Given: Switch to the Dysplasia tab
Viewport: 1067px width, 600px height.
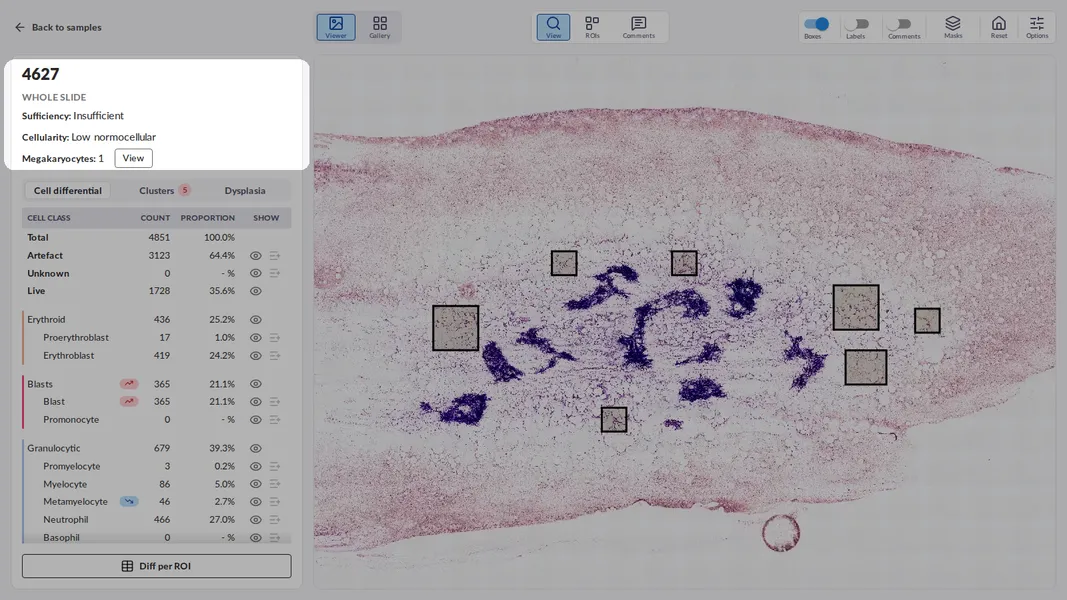Looking at the screenshot, I should [245, 190].
